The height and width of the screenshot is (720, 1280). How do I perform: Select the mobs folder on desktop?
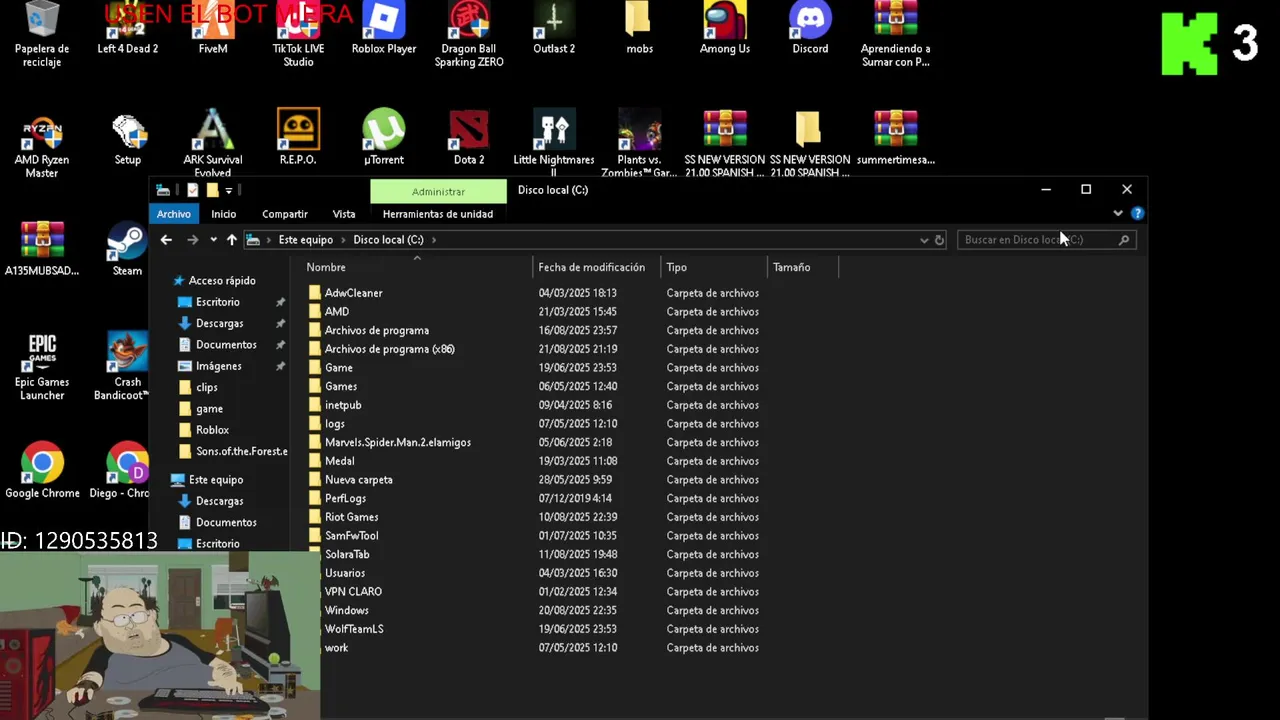pos(639,30)
